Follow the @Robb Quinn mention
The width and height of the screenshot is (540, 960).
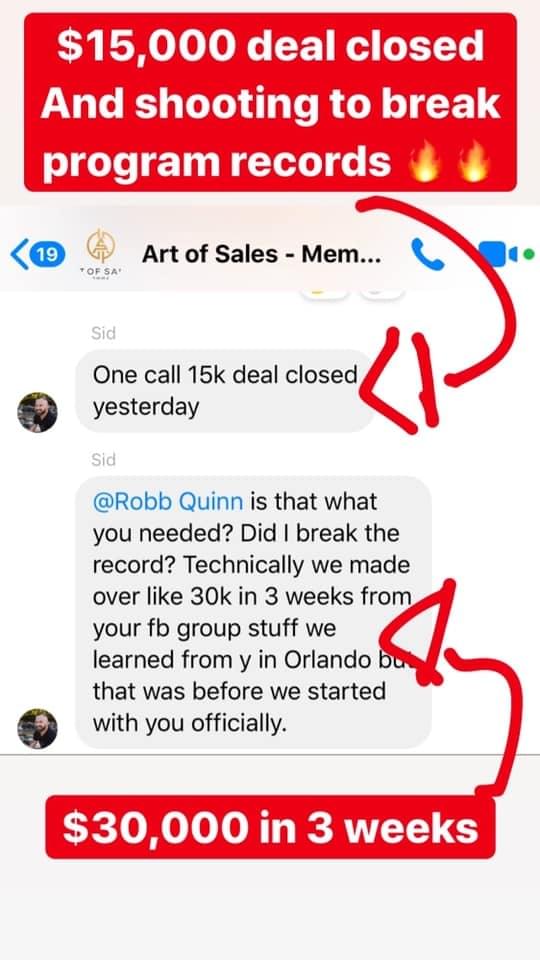(x=168, y=501)
